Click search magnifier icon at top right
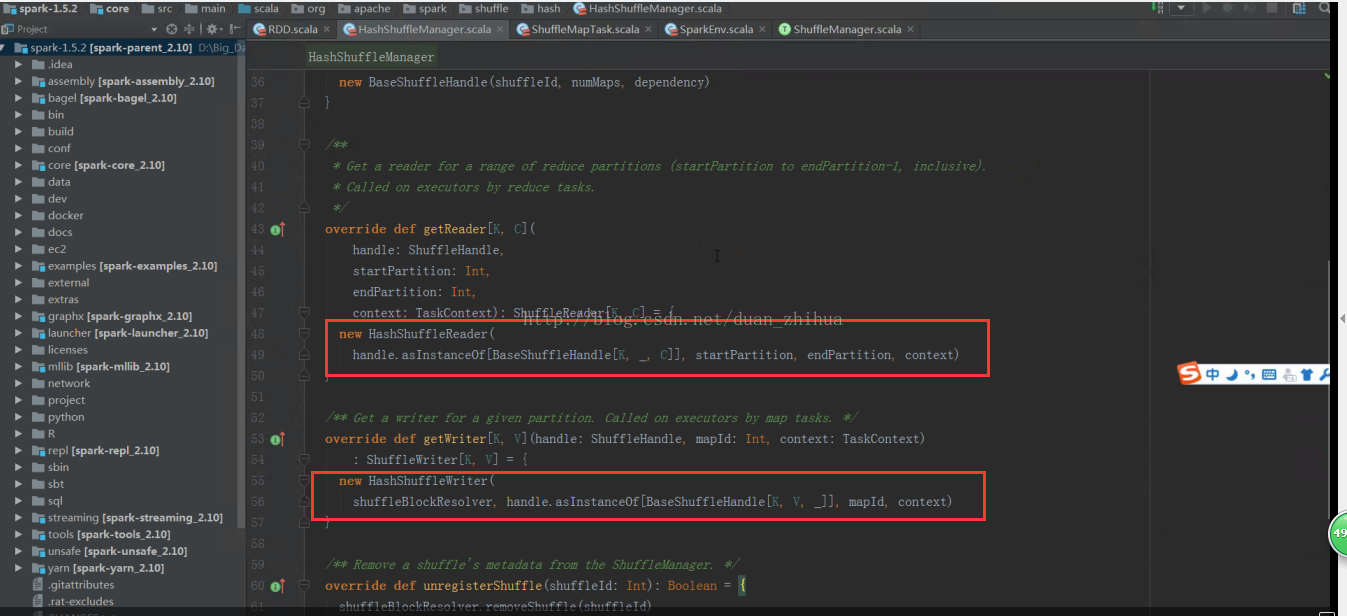Image resolution: width=1347 pixels, height=616 pixels. coord(1324,8)
